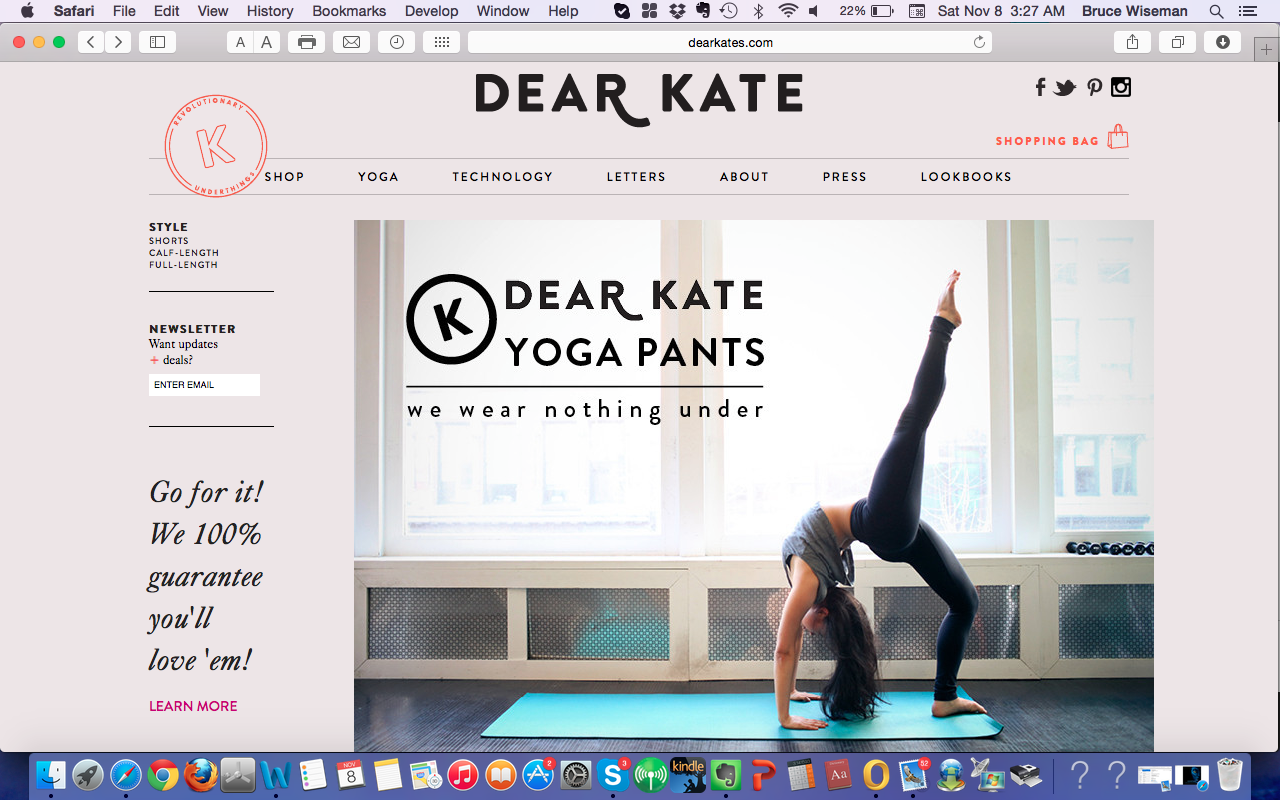The width and height of the screenshot is (1280, 800).
Task: Launch Google Chrome from the Dock
Action: [163, 775]
